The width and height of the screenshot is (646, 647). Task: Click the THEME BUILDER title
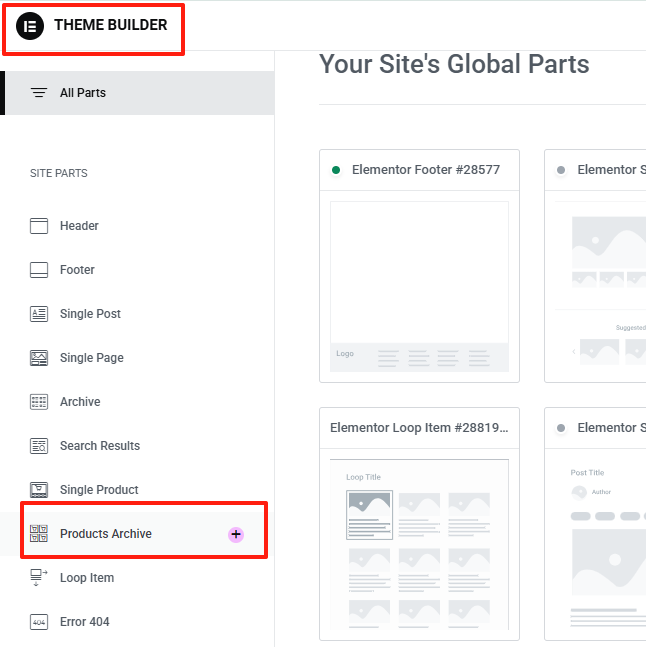[x=110, y=25]
